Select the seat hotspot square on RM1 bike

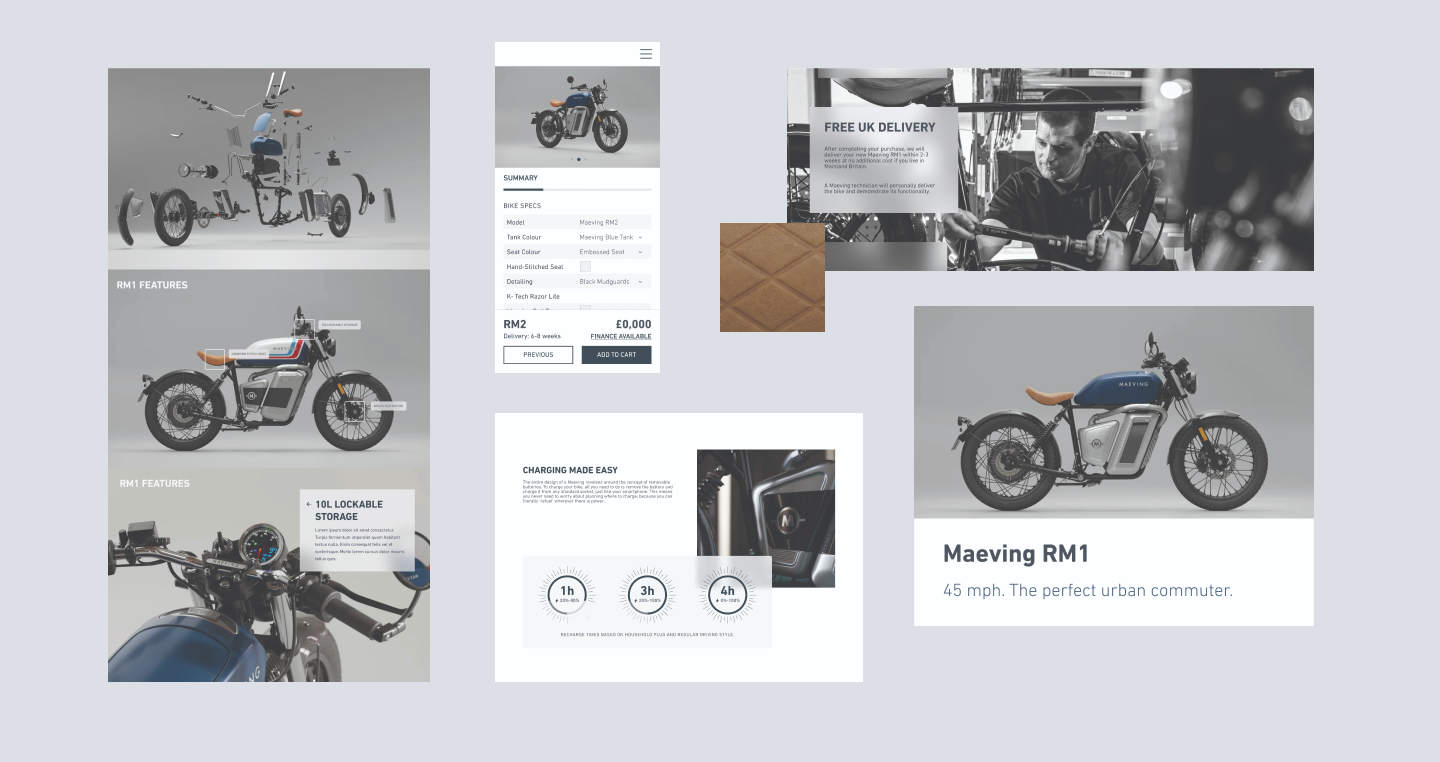(215, 359)
